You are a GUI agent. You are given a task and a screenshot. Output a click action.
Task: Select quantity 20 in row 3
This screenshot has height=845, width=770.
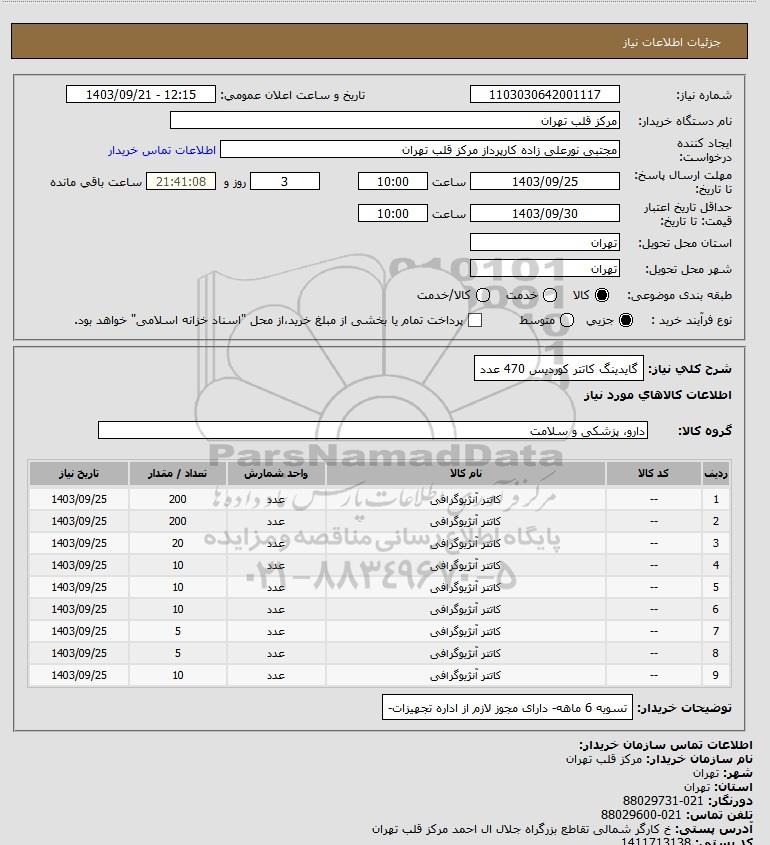(x=178, y=543)
